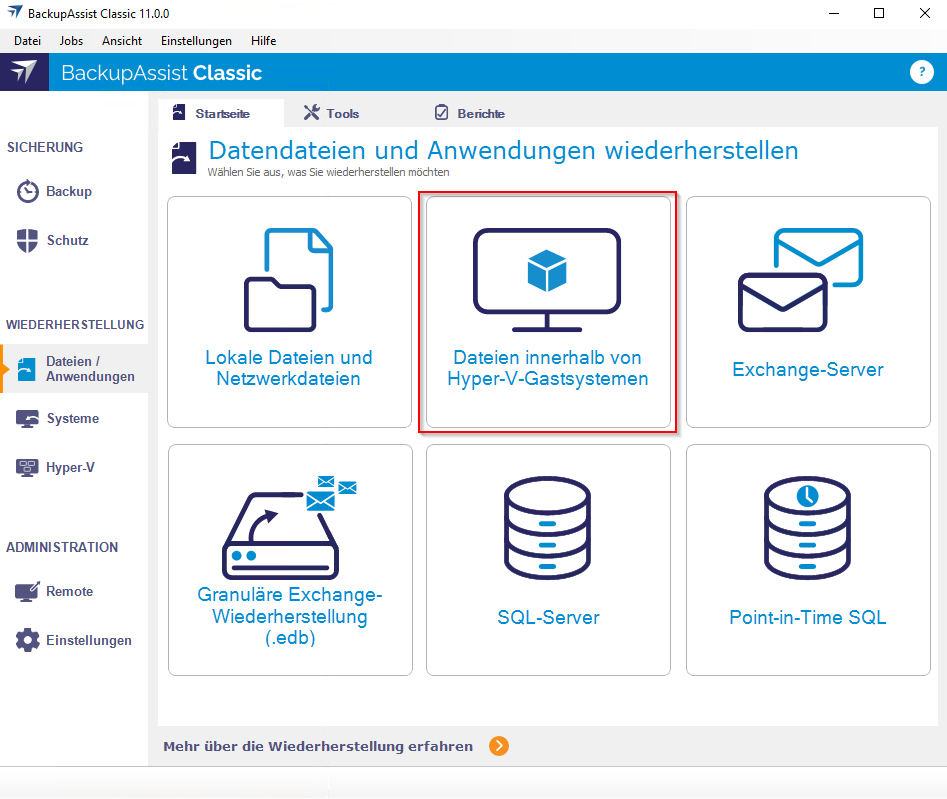The width and height of the screenshot is (947, 799).
Task: Switch to the Berichte tab
Action: 469,113
